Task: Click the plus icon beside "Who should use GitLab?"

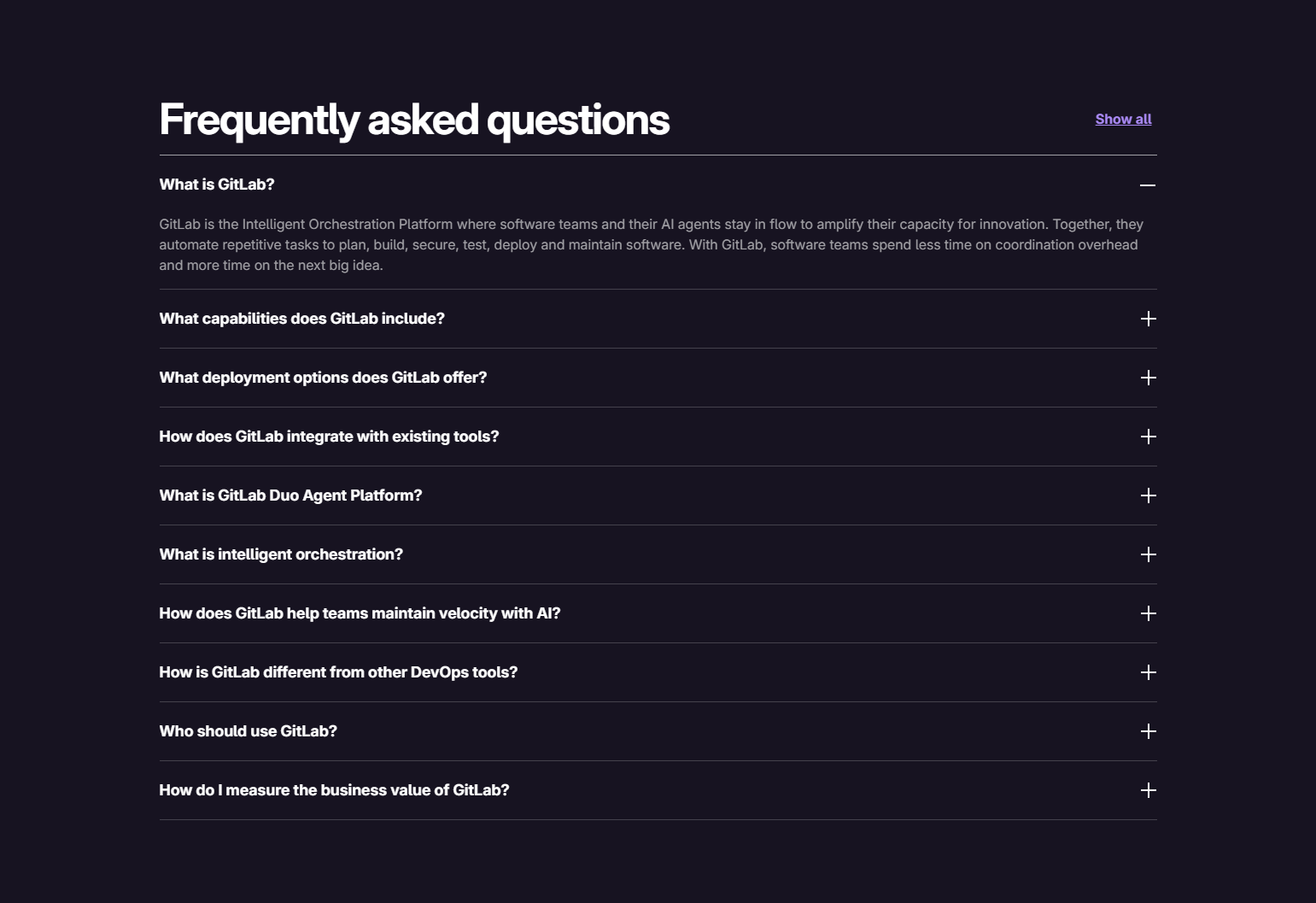Action: 1148,731
